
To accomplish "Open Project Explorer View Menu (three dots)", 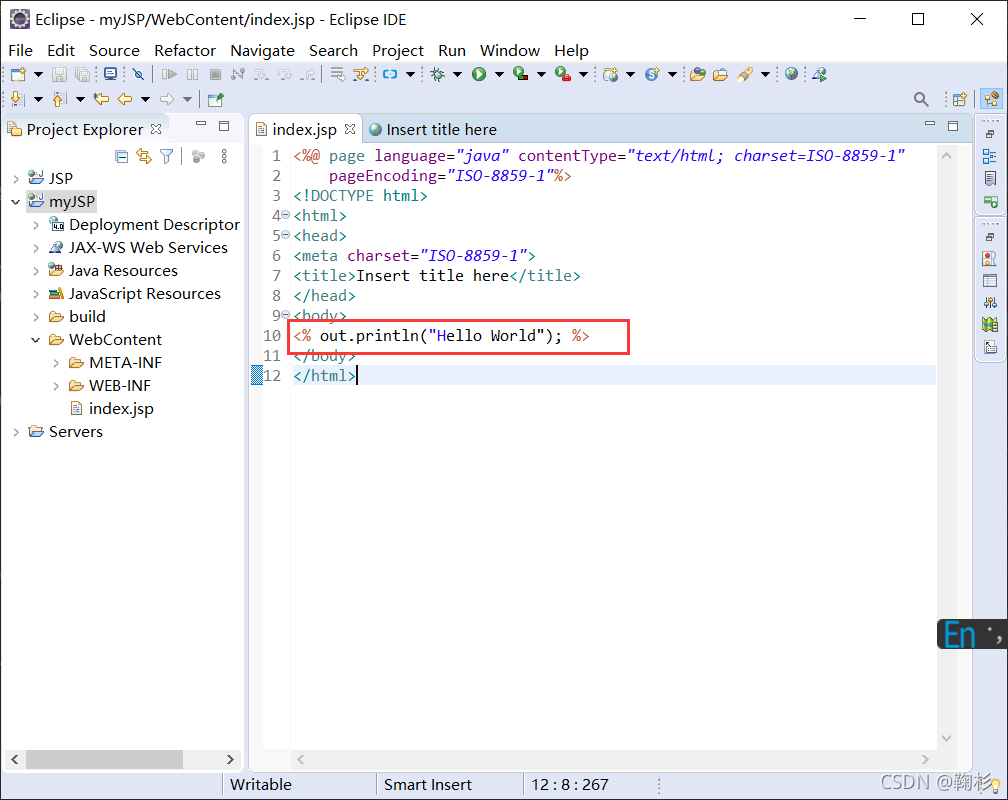I will (x=224, y=156).
